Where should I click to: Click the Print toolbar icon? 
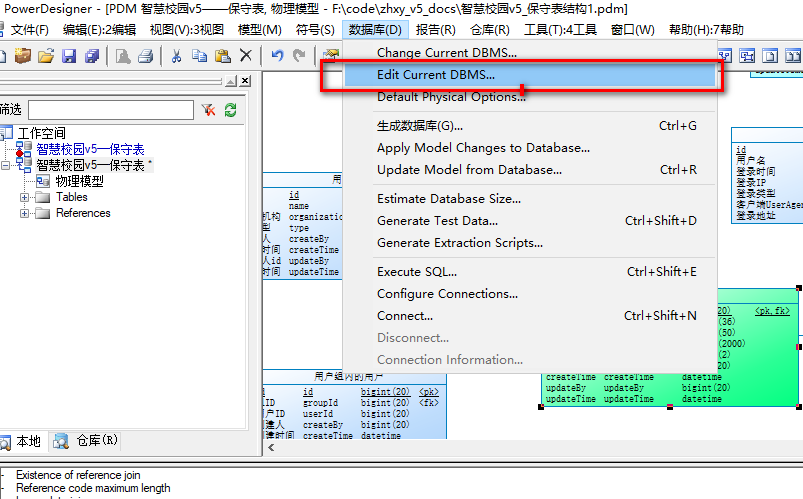coord(146,55)
